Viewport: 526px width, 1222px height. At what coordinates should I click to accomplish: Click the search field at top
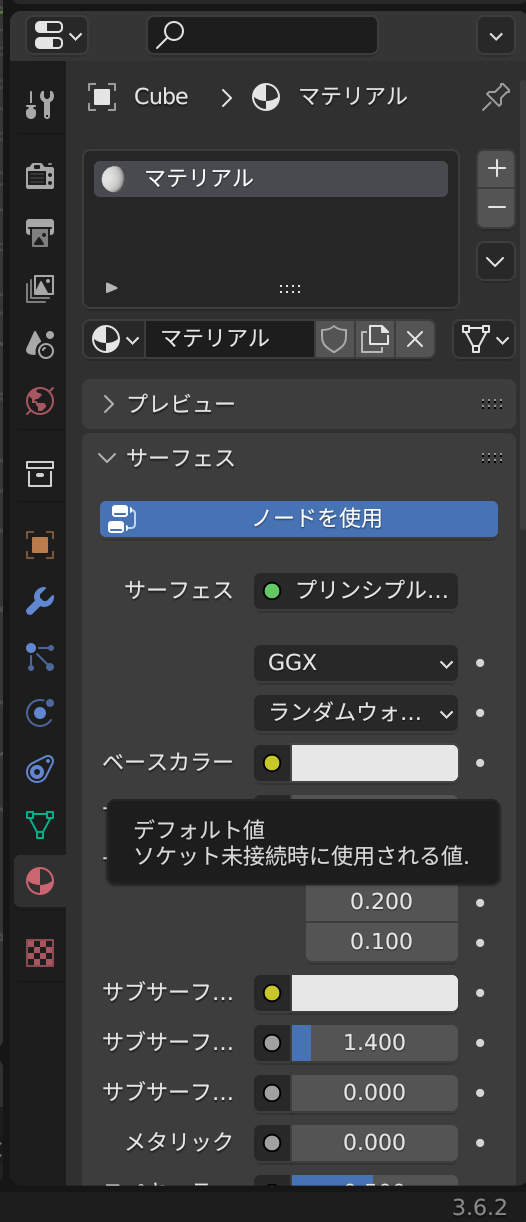pyautogui.click(x=262, y=35)
